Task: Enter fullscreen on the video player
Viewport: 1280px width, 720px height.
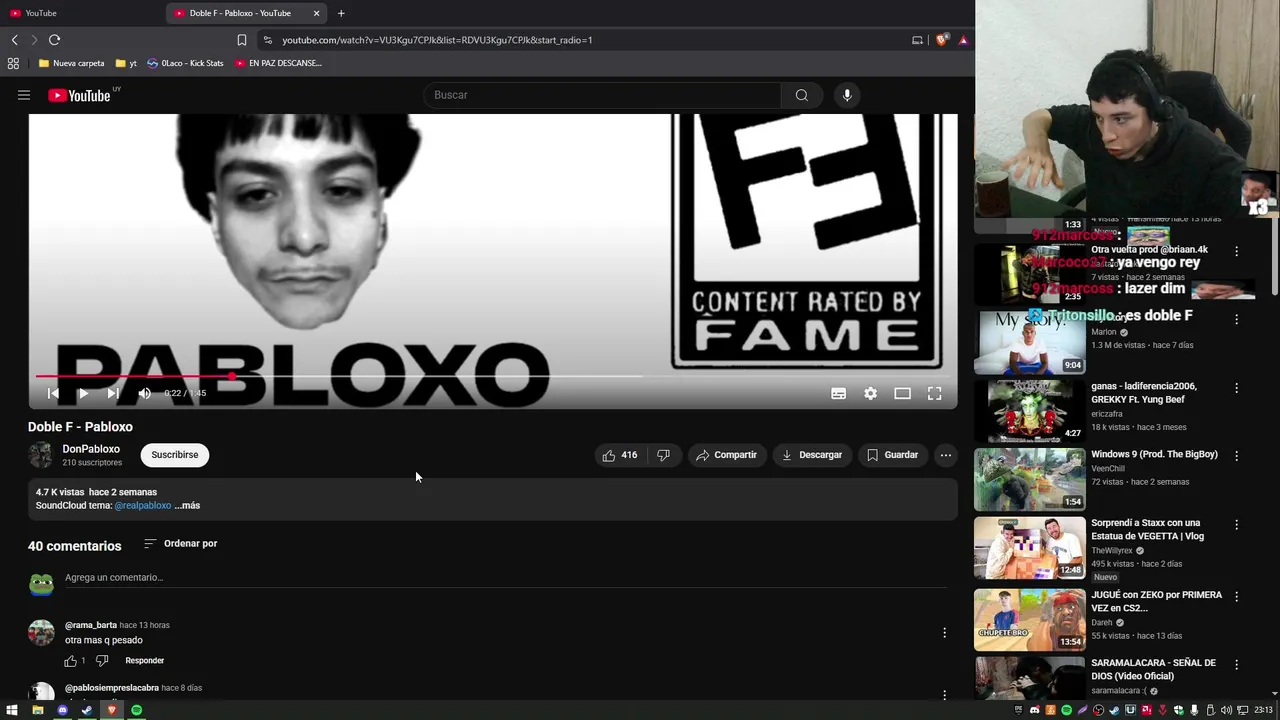Action: [934, 394]
